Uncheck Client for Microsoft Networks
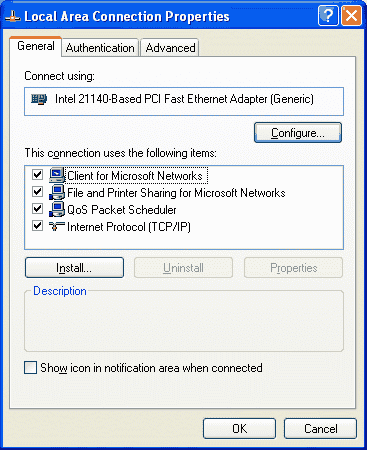367x450 pixels. tap(37, 175)
